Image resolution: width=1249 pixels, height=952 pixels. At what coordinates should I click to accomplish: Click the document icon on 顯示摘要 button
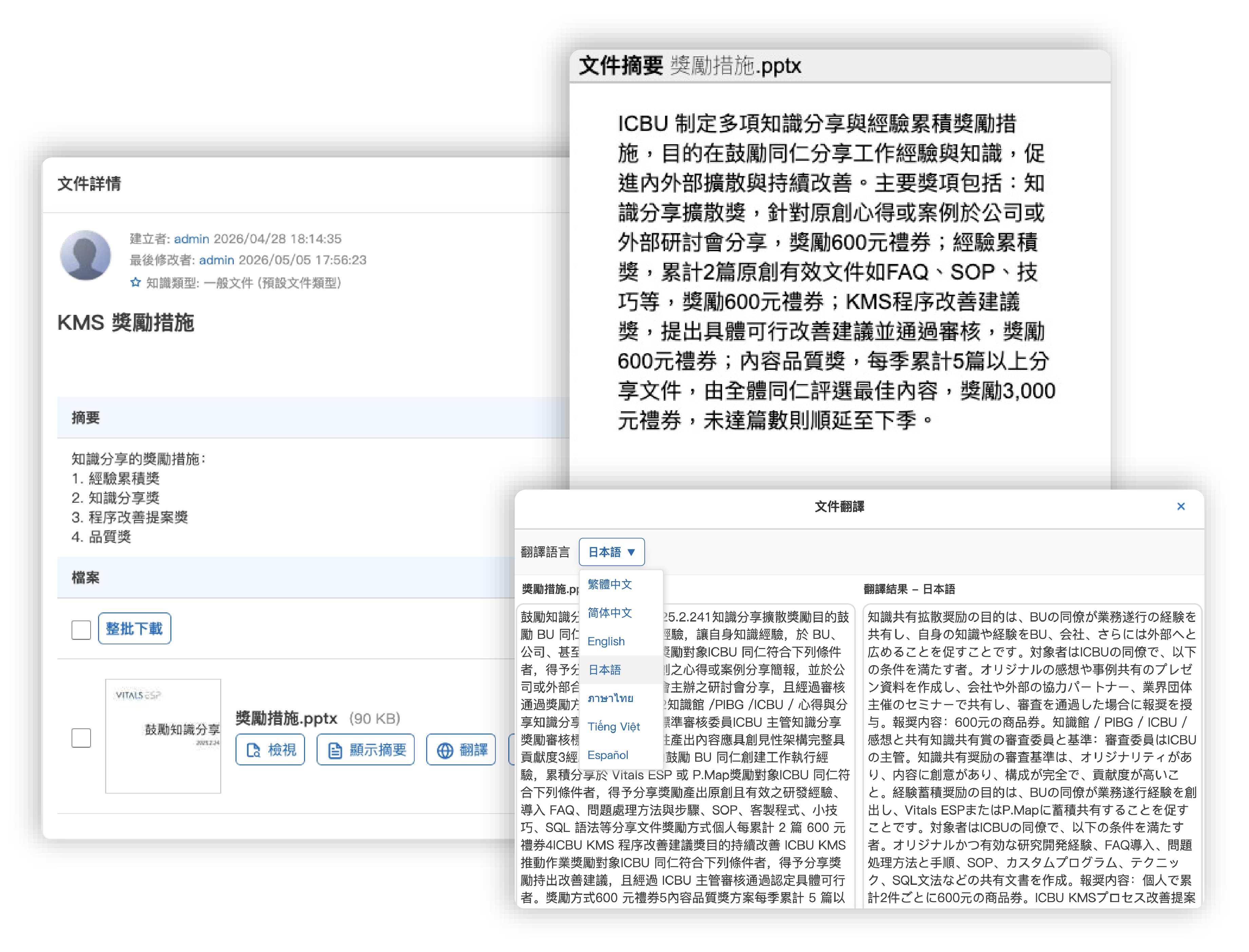pyautogui.click(x=336, y=751)
